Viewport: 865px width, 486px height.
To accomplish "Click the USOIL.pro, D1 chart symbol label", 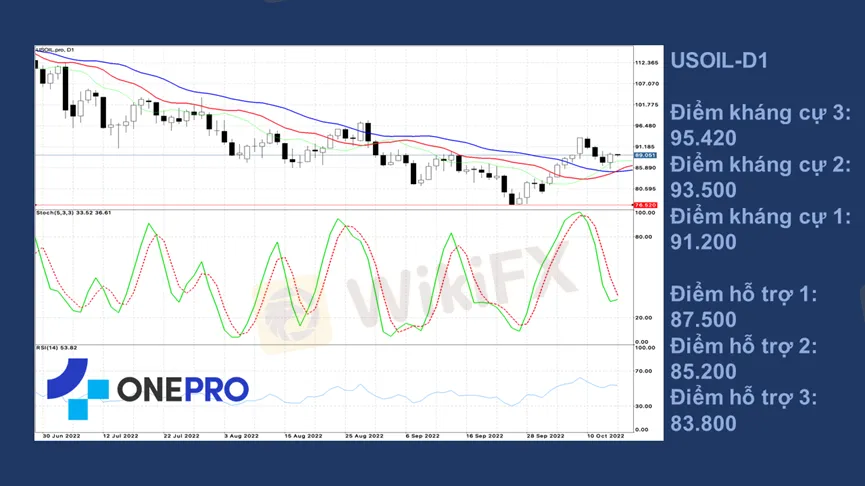I will 55,50.
